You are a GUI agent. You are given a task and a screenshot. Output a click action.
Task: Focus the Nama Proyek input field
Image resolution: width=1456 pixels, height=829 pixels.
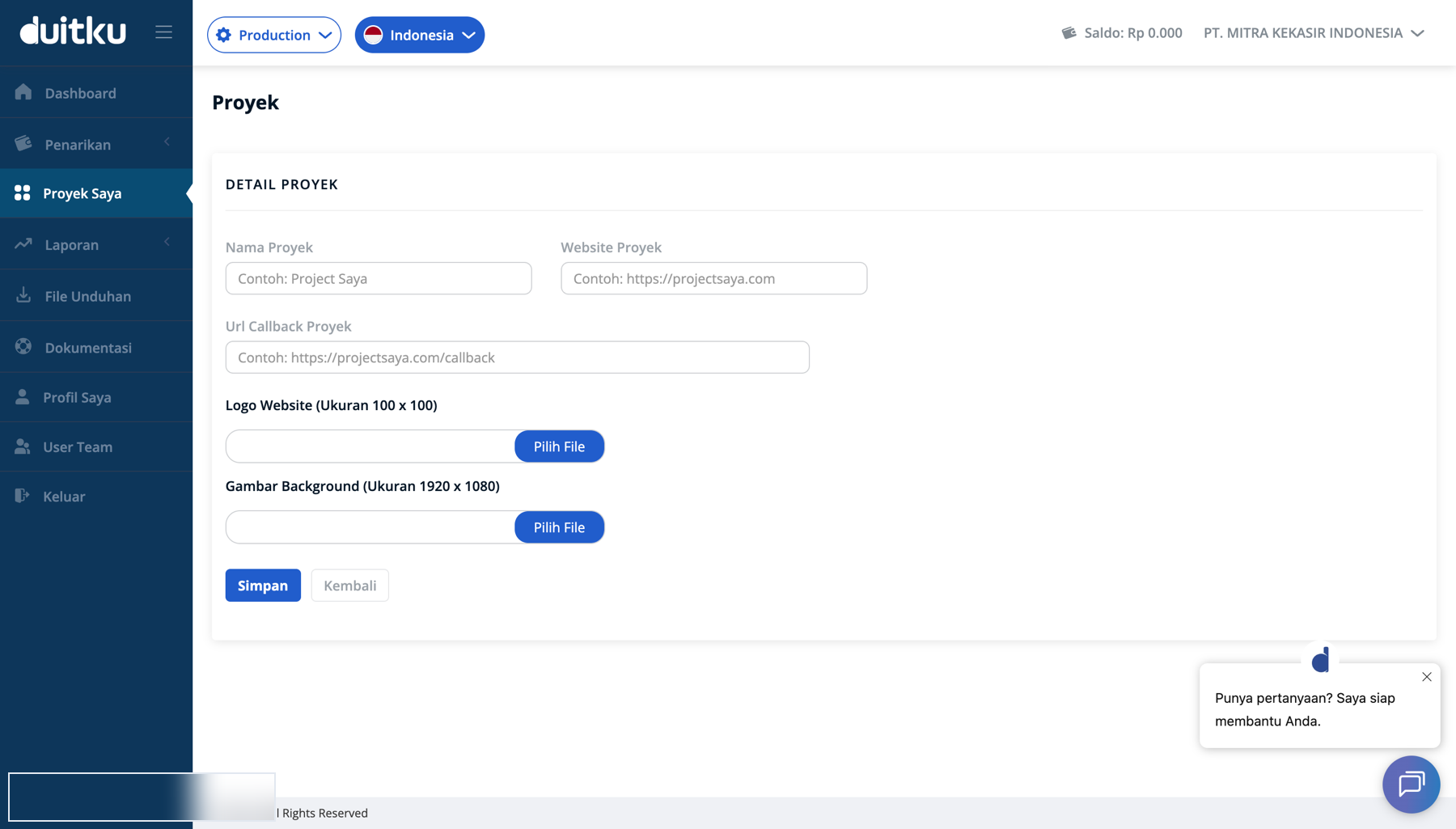pyautogui.click(x=379, y=278)
